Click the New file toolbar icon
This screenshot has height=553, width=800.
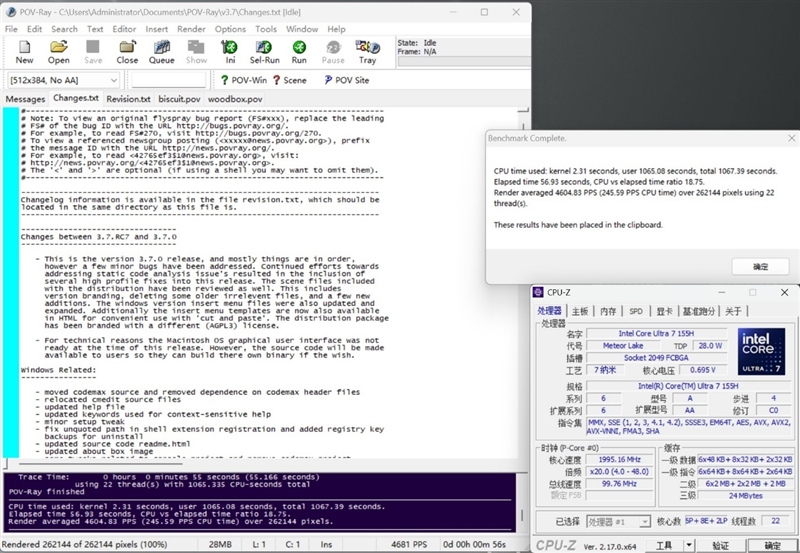click(x=24, y=51)
